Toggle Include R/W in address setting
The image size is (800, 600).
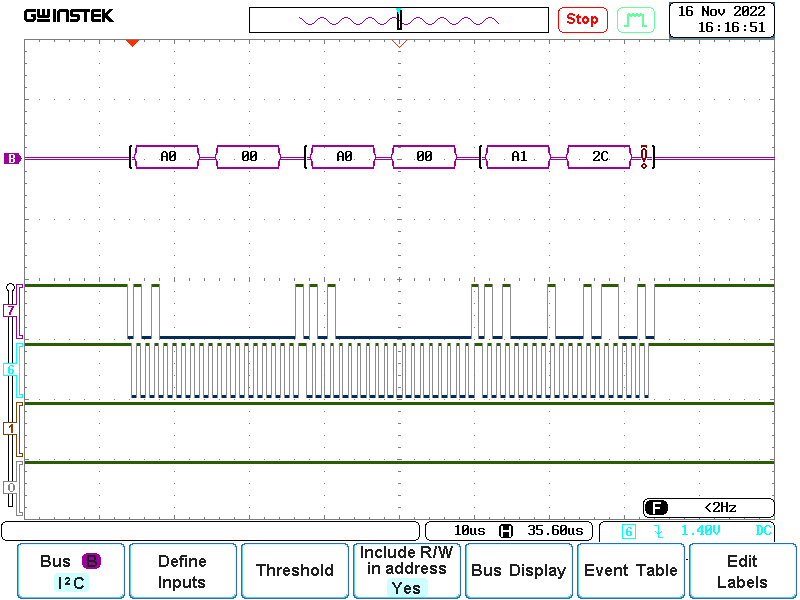point(406,571)
